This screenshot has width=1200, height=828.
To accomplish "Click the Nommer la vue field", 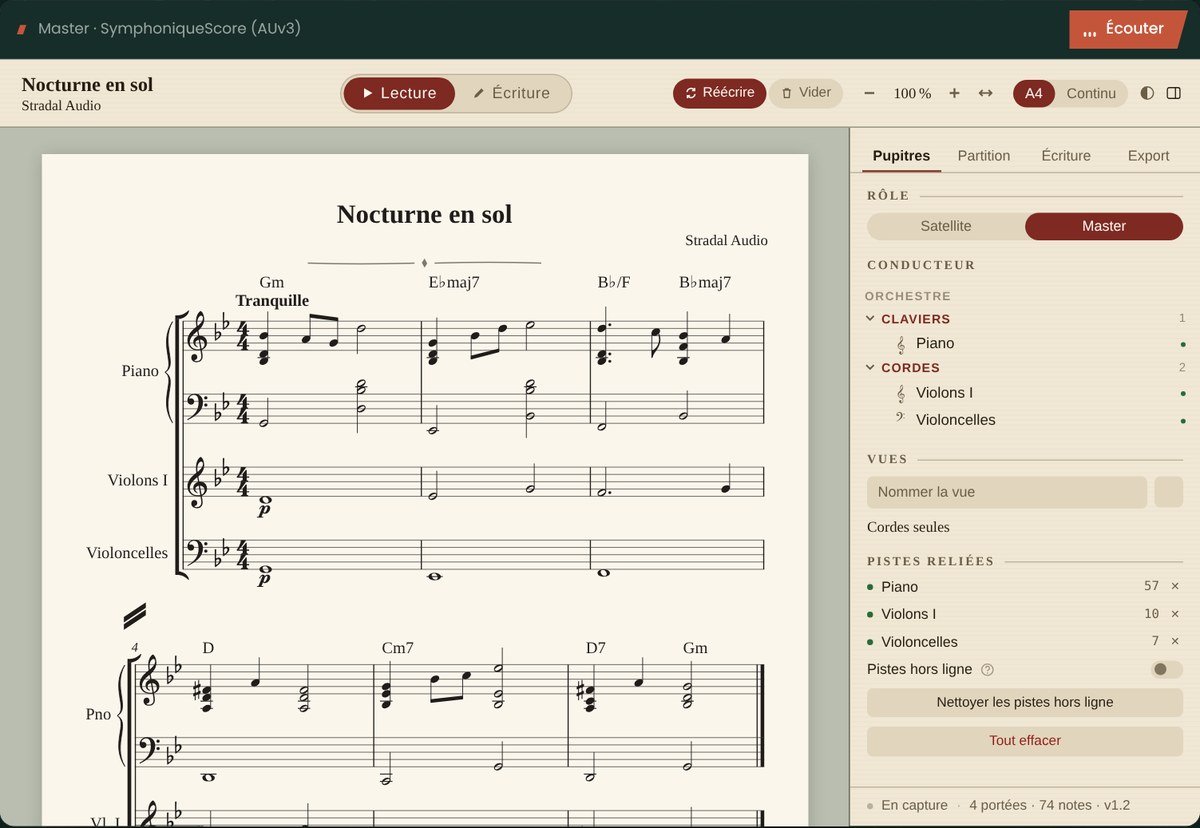I will click(x=1007, y=492).
